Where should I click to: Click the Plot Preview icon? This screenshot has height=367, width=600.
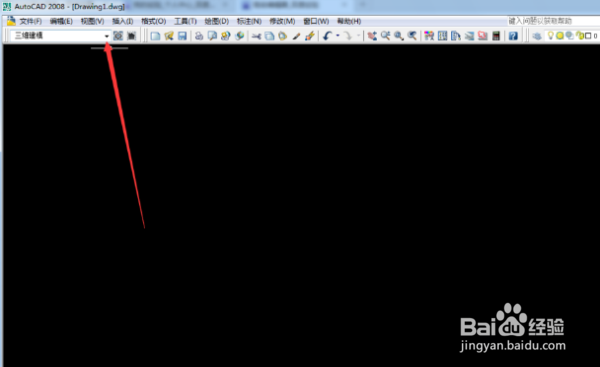[x=212, y=36]
